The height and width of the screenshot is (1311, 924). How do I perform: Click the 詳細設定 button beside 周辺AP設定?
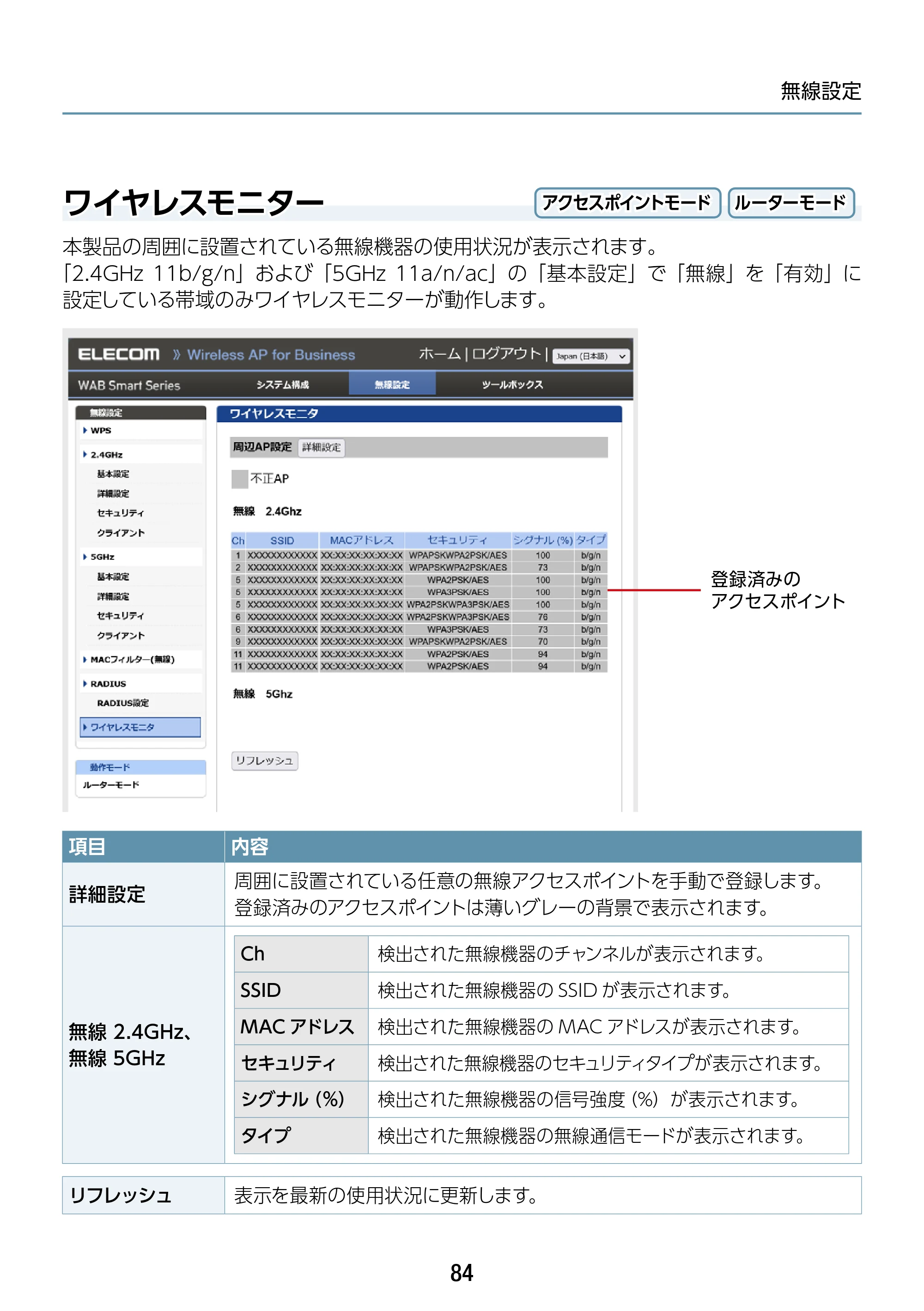322,448
